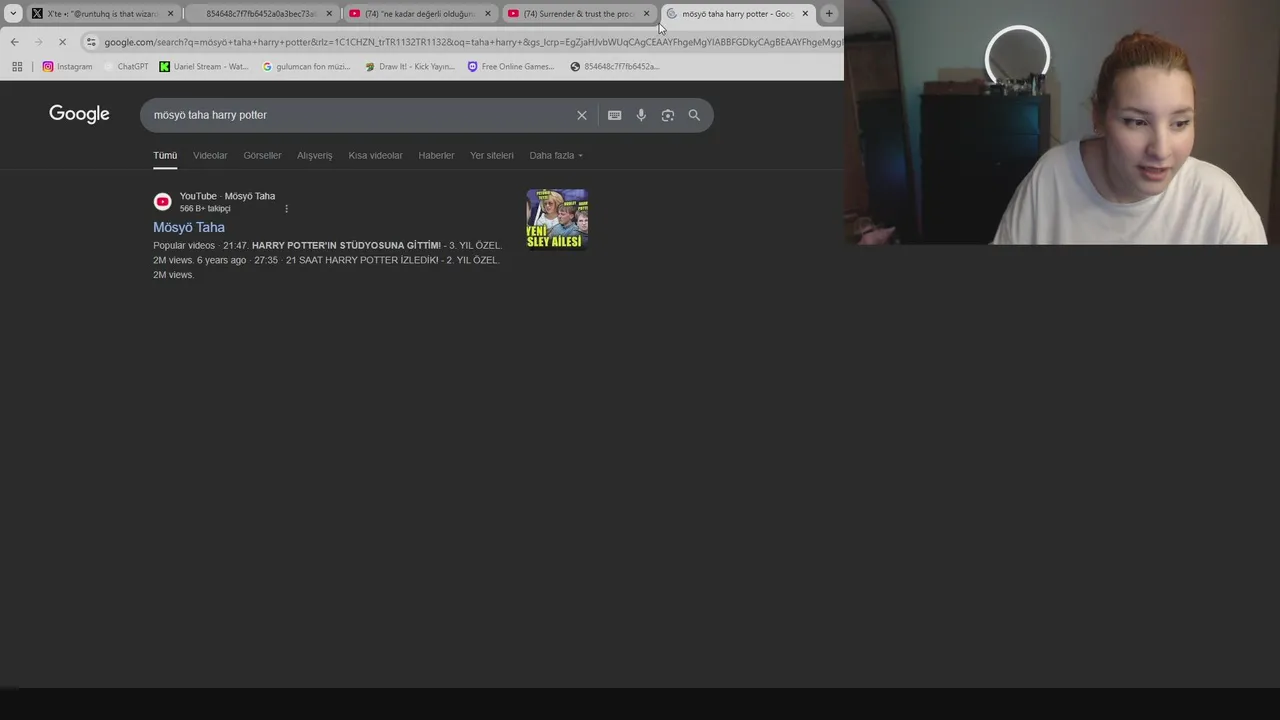Image resolution: width=1280 pixels, height=720 pixels.
Task: Switch to the 'Surrender & trust the process' tab
Action: pyautogui.click(x=579, y=14)
